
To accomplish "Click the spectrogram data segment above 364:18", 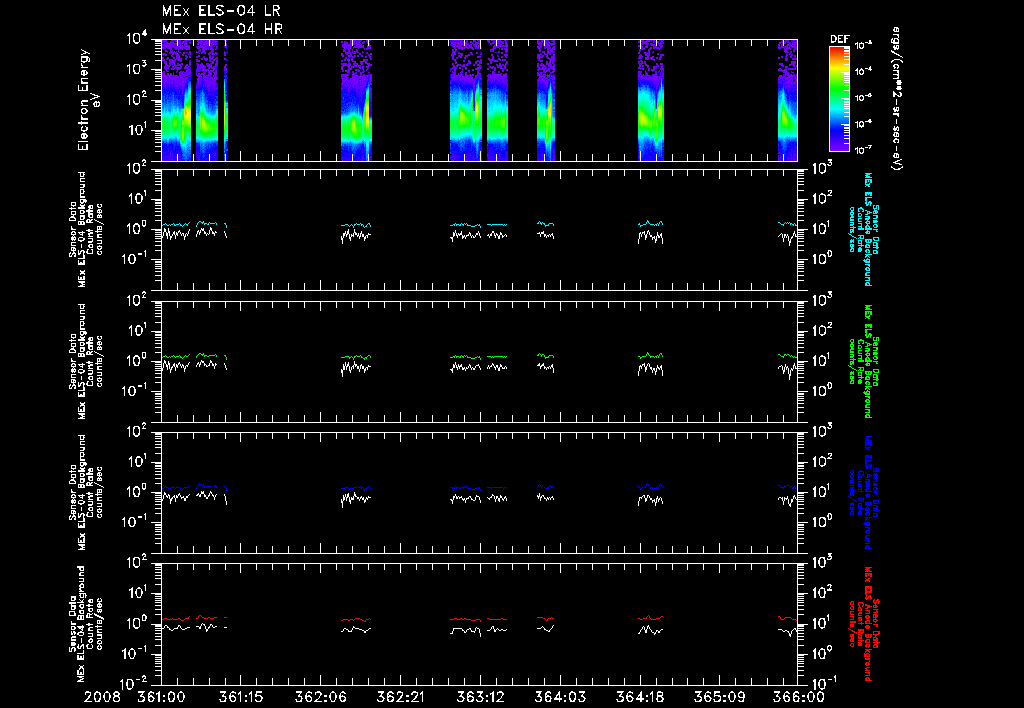I will [x=651, y=100].
